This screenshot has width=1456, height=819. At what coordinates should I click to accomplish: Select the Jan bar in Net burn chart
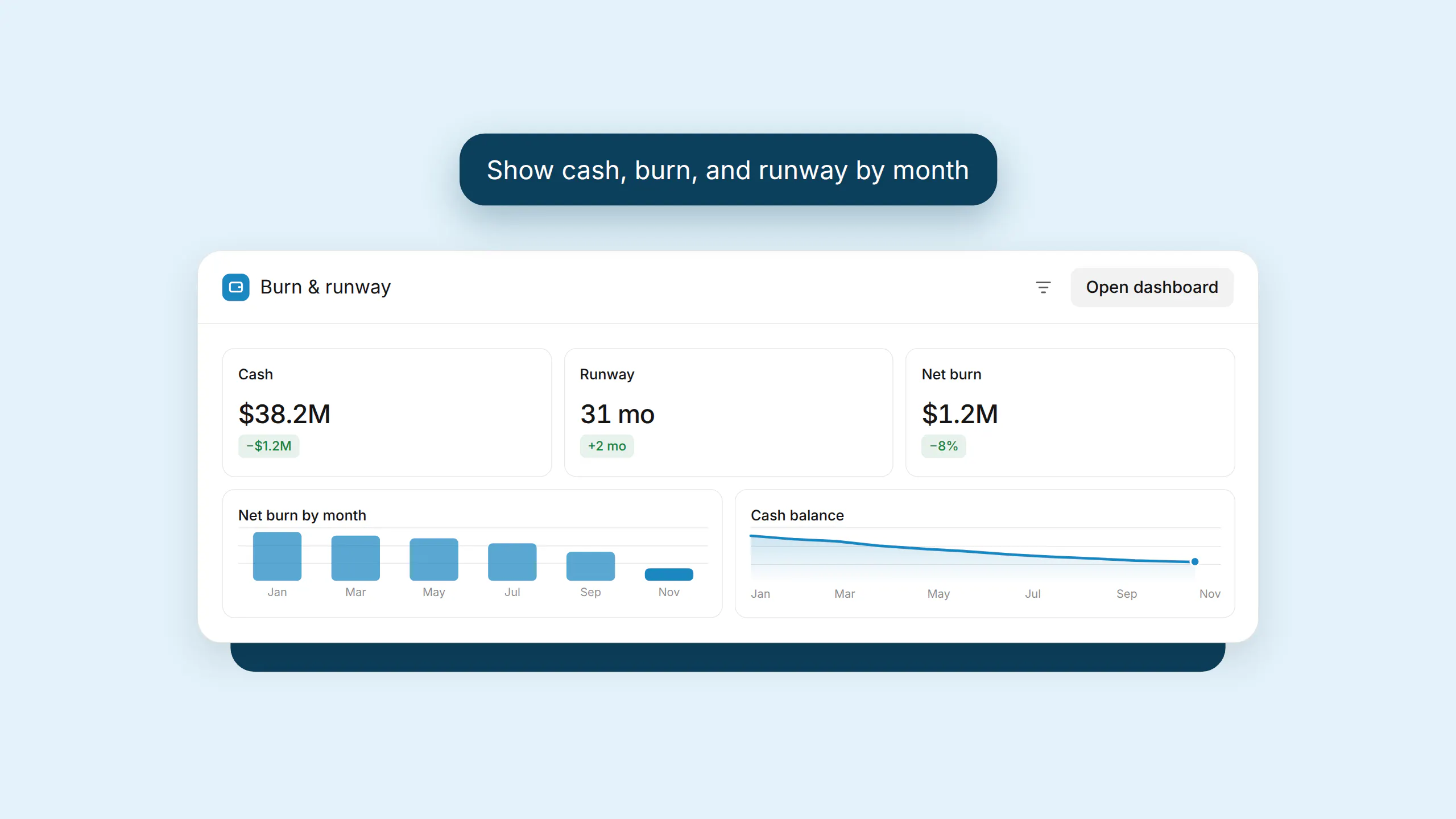(x=277, y=556)
